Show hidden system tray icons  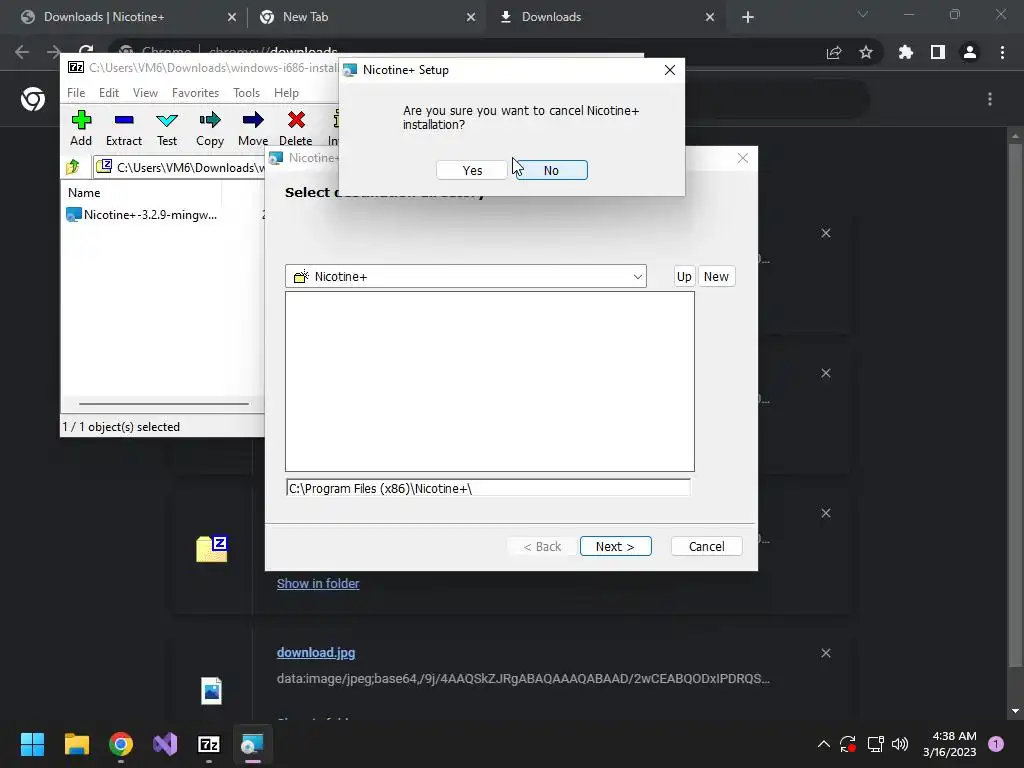click(824, 744)
